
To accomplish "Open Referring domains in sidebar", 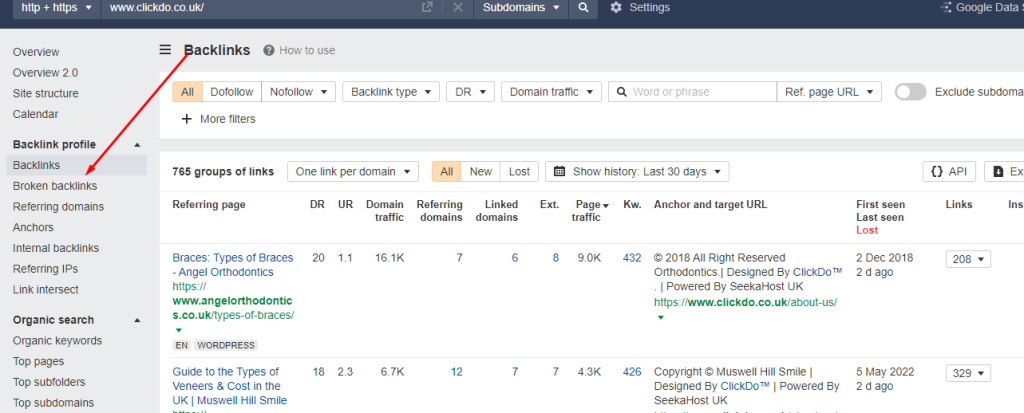I will (58, 207).
